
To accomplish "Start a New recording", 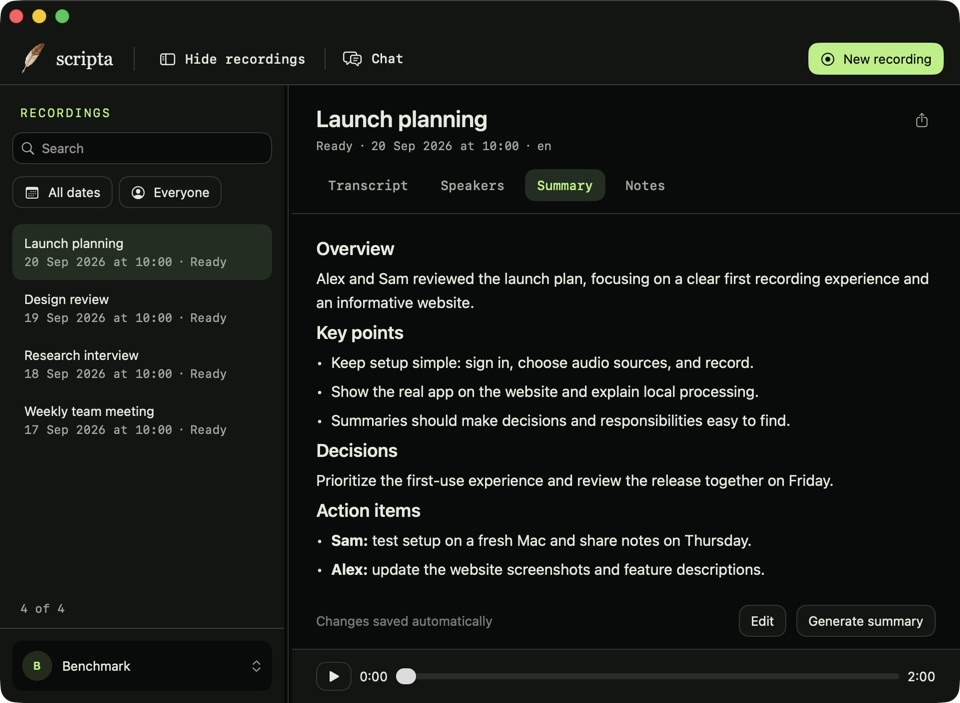I will click(876, 59).
